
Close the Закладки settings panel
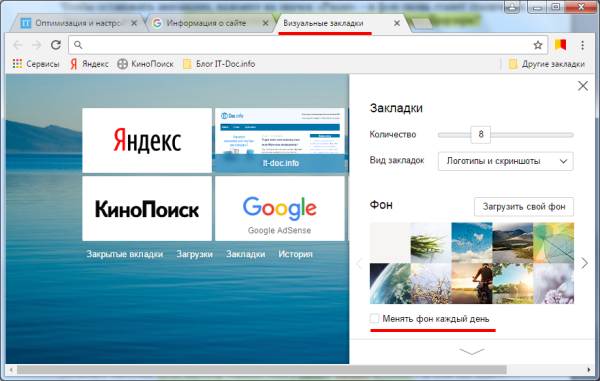coord(583,86)
